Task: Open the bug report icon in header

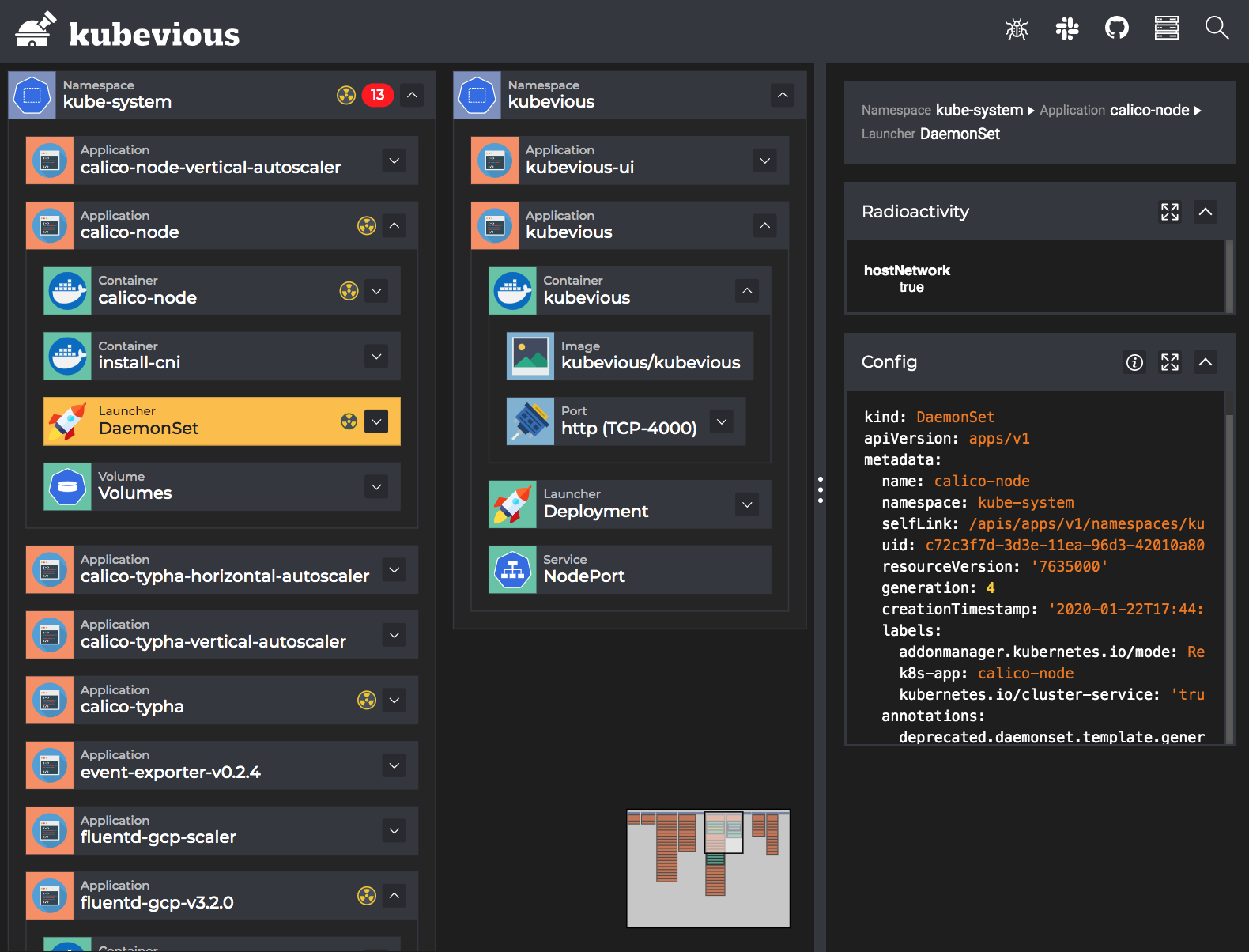Action: tap(1017, 28)
